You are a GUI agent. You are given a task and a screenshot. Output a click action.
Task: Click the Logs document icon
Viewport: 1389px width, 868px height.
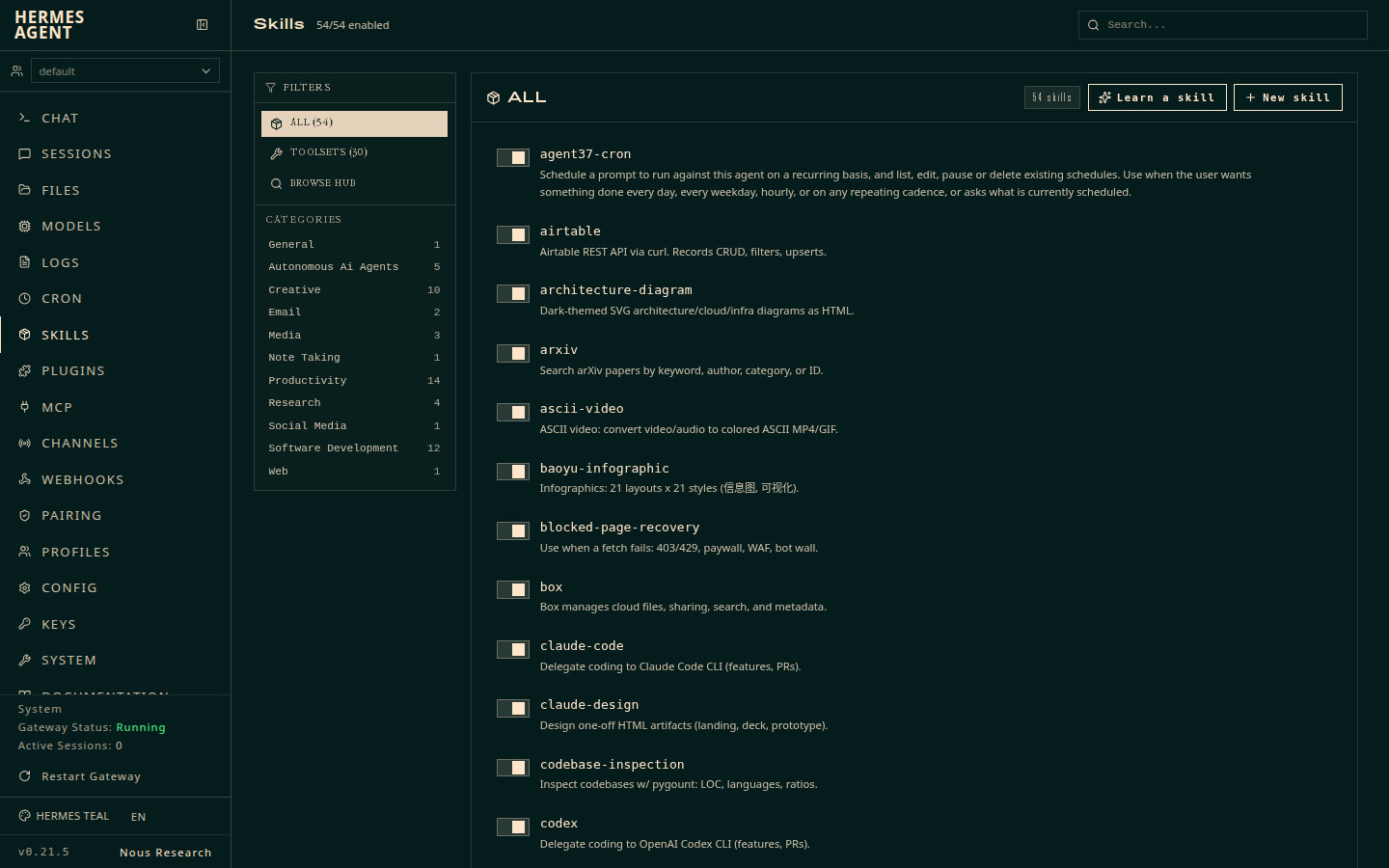pyautogui.click(x=25, y=262)
